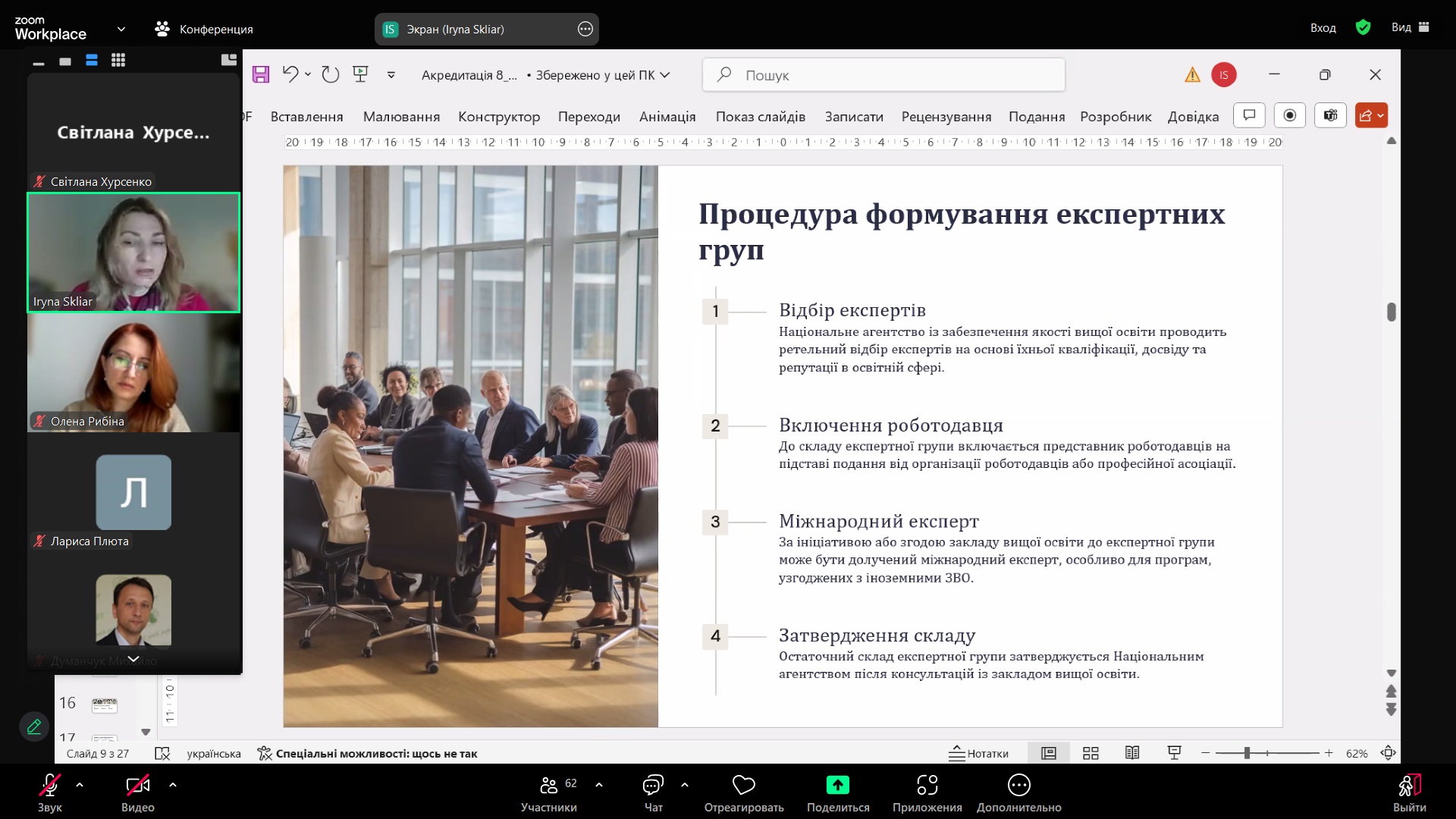Toggle Нотатки notes pane
Viewport: 1456px width, 819px height.
point(979,753)
